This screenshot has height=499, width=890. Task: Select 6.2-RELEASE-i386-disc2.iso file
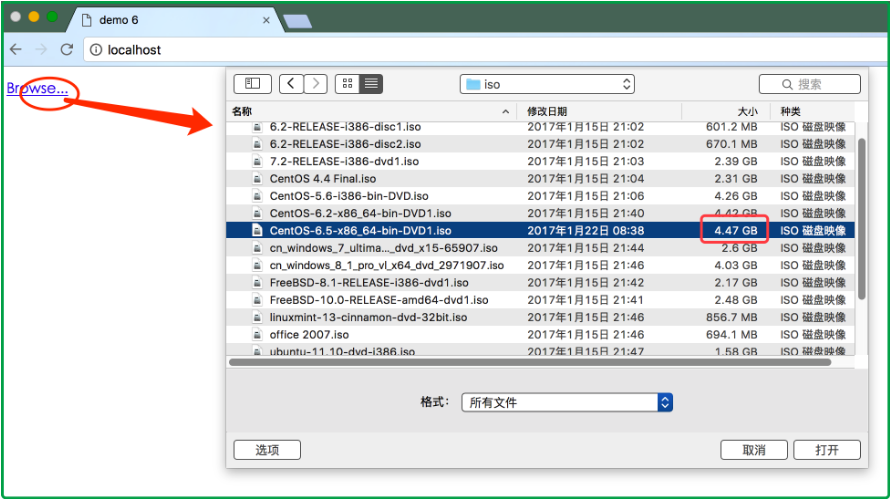click(x=540, y=144)
